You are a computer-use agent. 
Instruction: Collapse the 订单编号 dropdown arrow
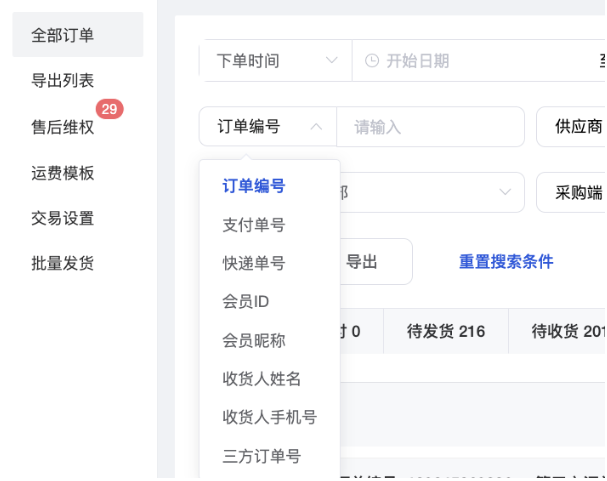[316, 127]
